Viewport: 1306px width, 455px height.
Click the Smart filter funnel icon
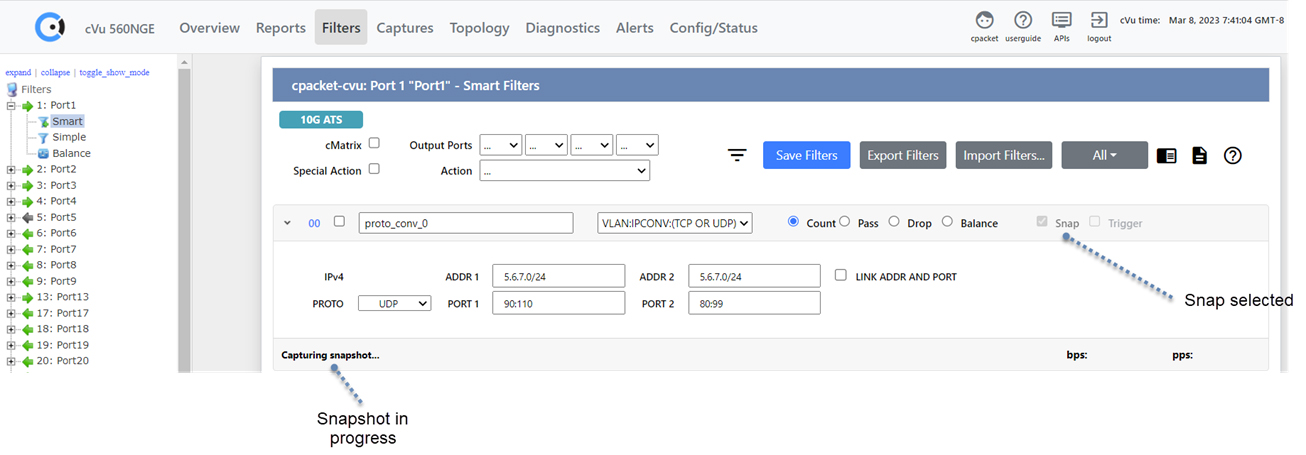point(44,121)
